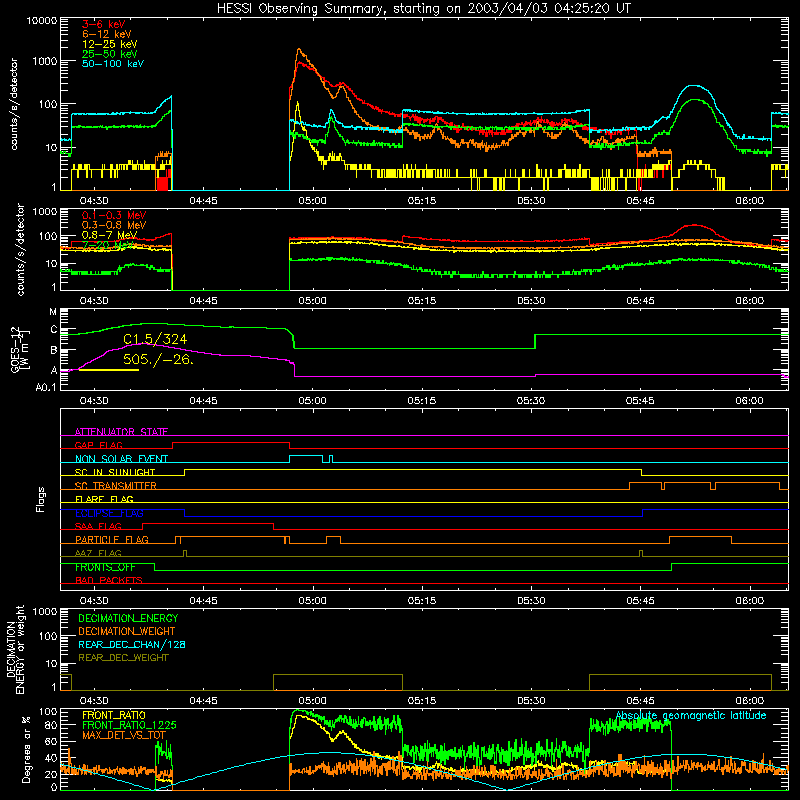Click the 04:30 tick under the decimation panel
The image size is (800, 800).
tap(94, 701)
